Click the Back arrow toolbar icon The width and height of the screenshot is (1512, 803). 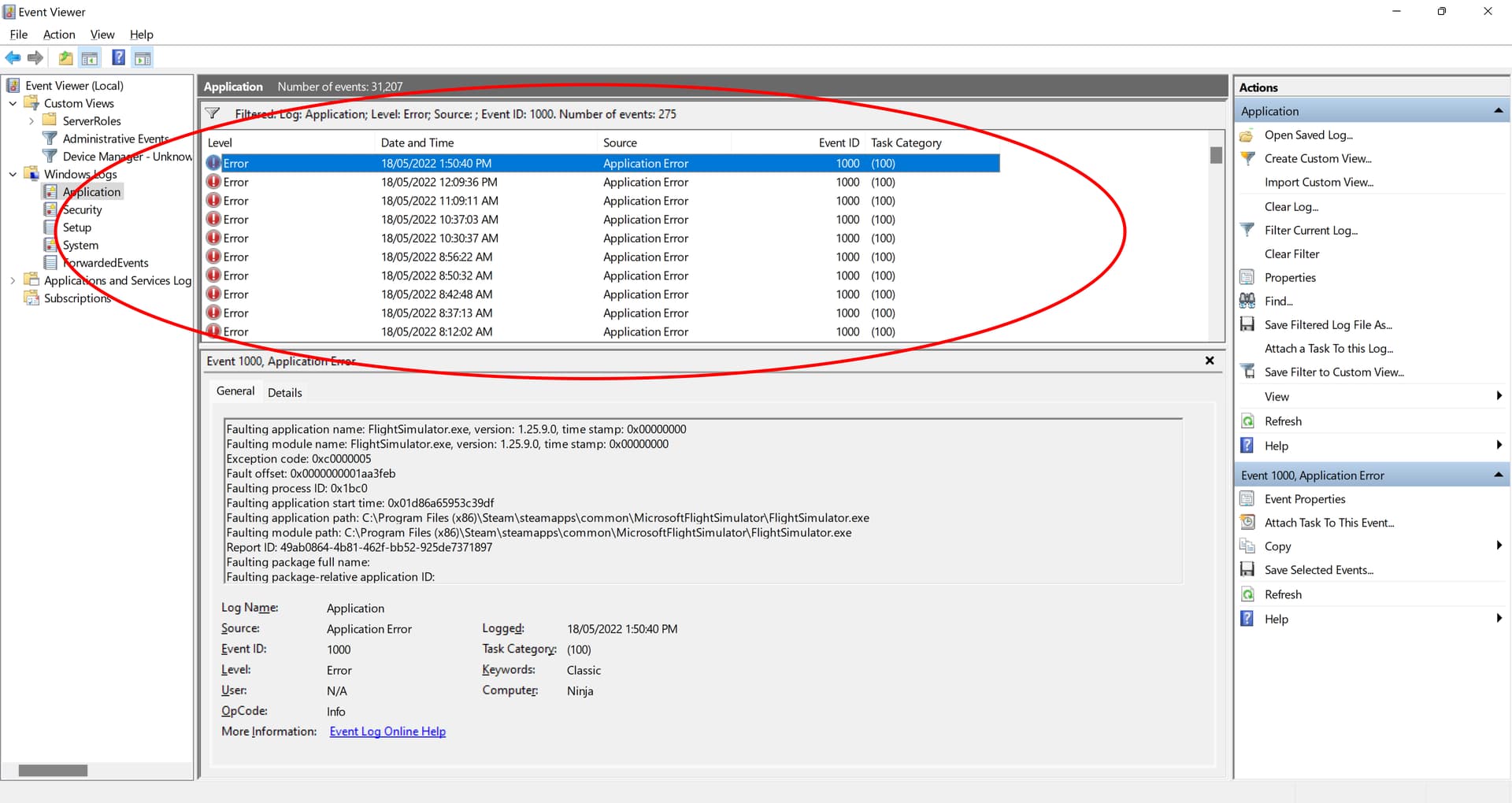[x=13, y=57]
